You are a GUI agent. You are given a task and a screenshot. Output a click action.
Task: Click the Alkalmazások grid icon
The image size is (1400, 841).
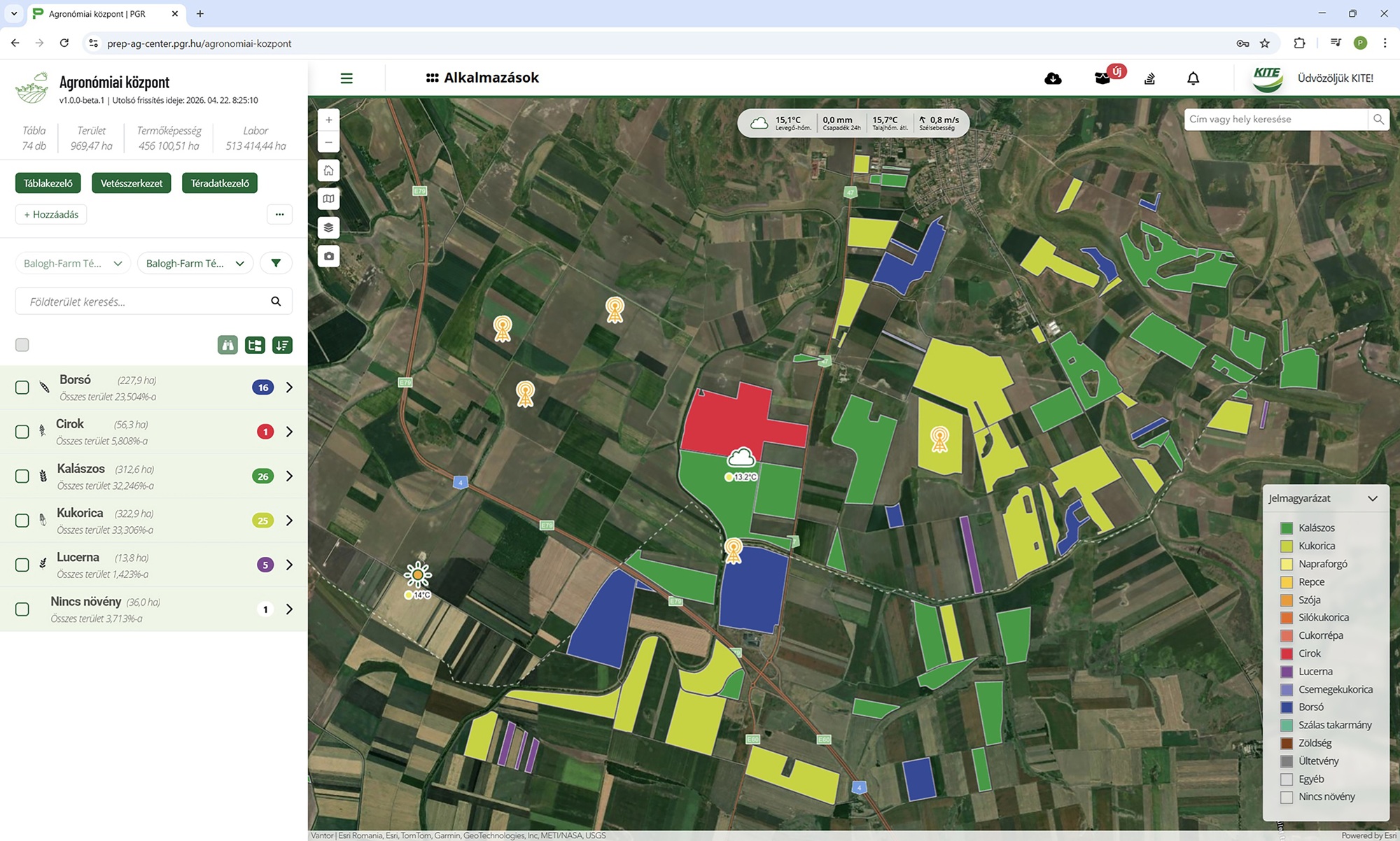(x=432, y=78)
